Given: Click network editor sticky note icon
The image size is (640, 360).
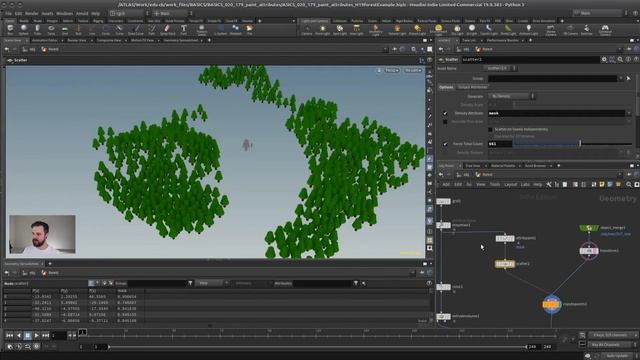Looking at the screenshot, I should (602, 184).
